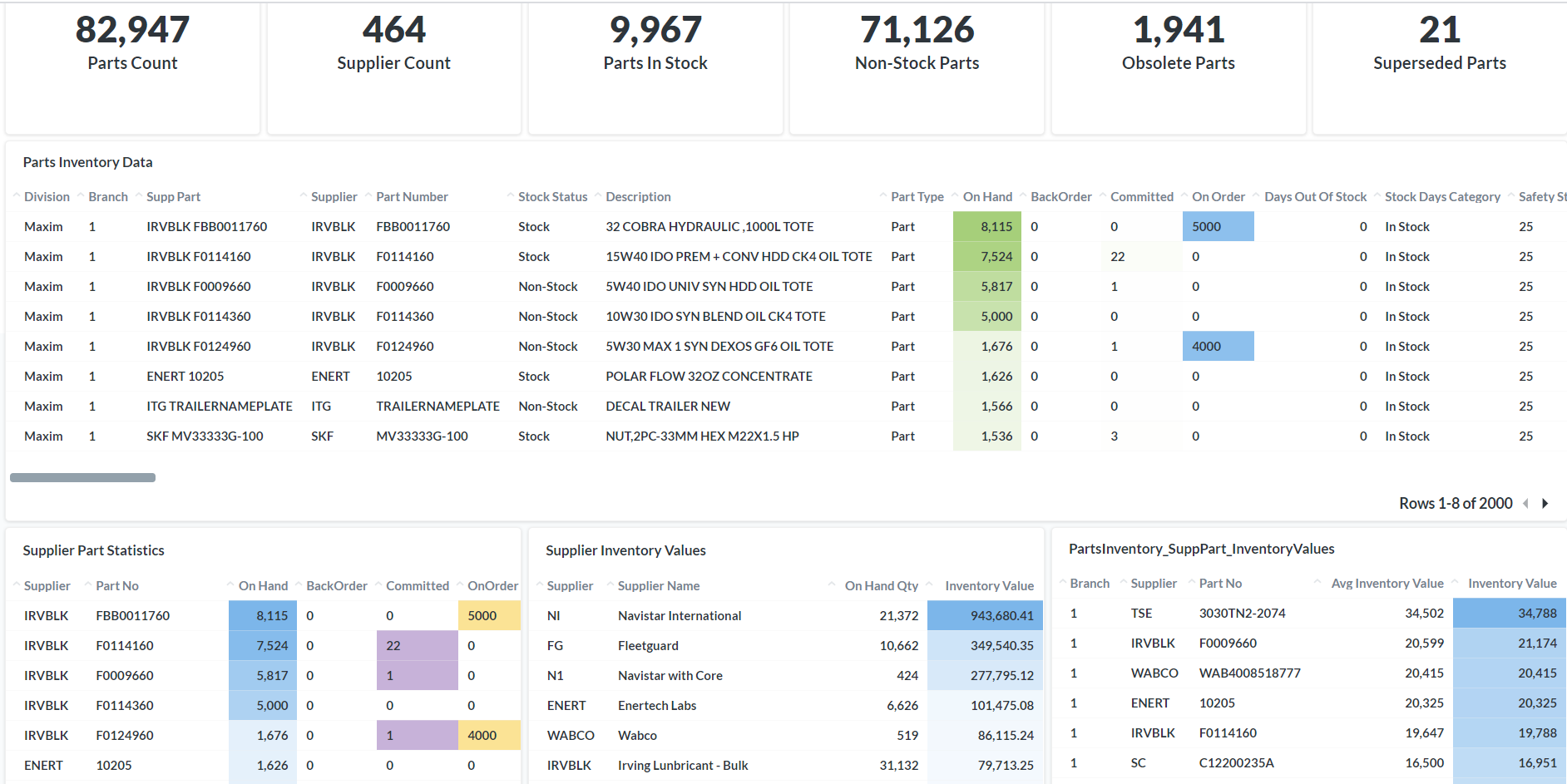Click BackOrder header in Parts Inventory Data
Image resolution: width=1567 pixels, height=784 pixels.
click(1061, 197)
